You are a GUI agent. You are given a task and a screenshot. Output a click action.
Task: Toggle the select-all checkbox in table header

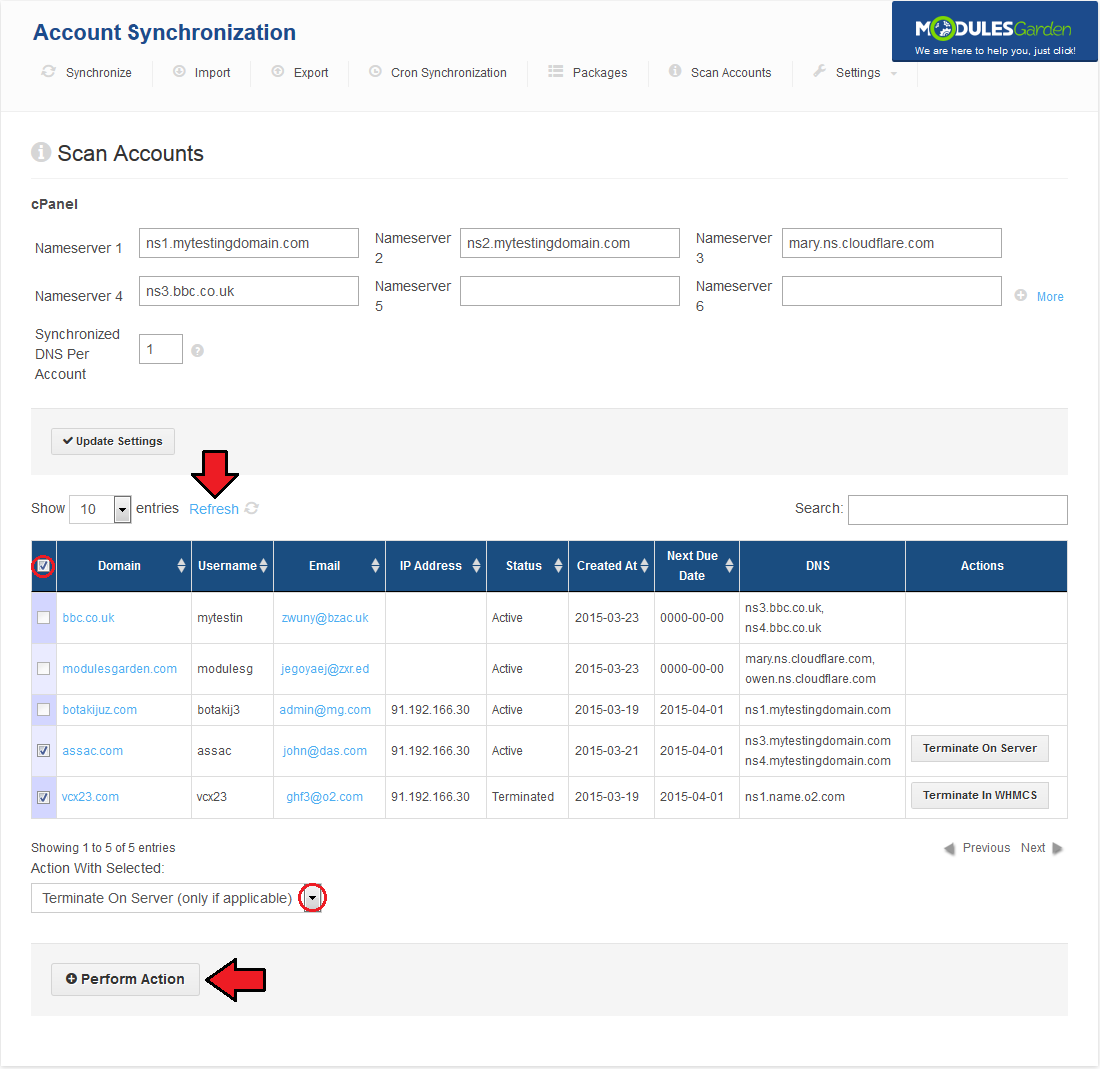(x=43, y=566)
